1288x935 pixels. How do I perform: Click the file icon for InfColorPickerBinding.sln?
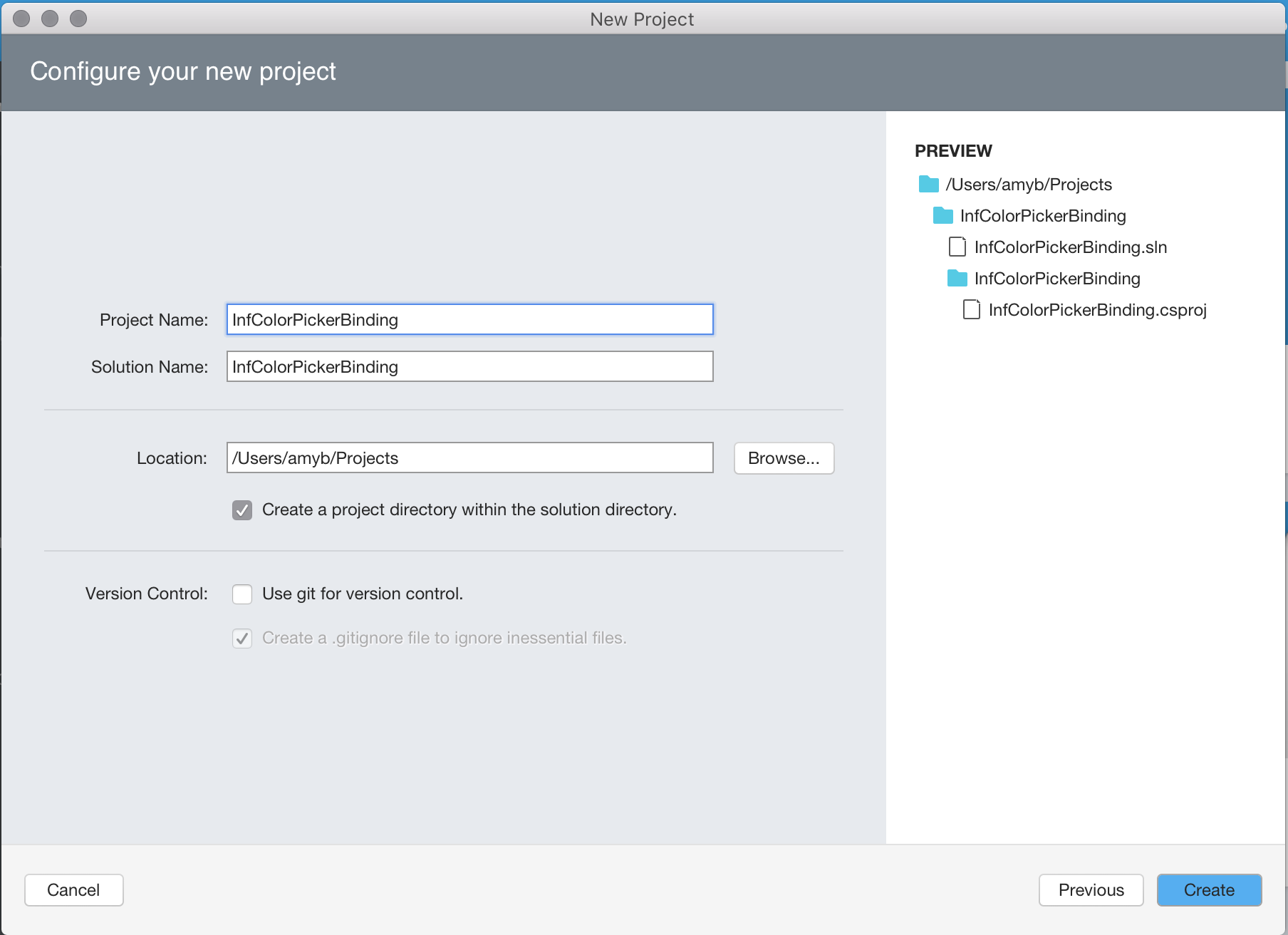(957, 247)
